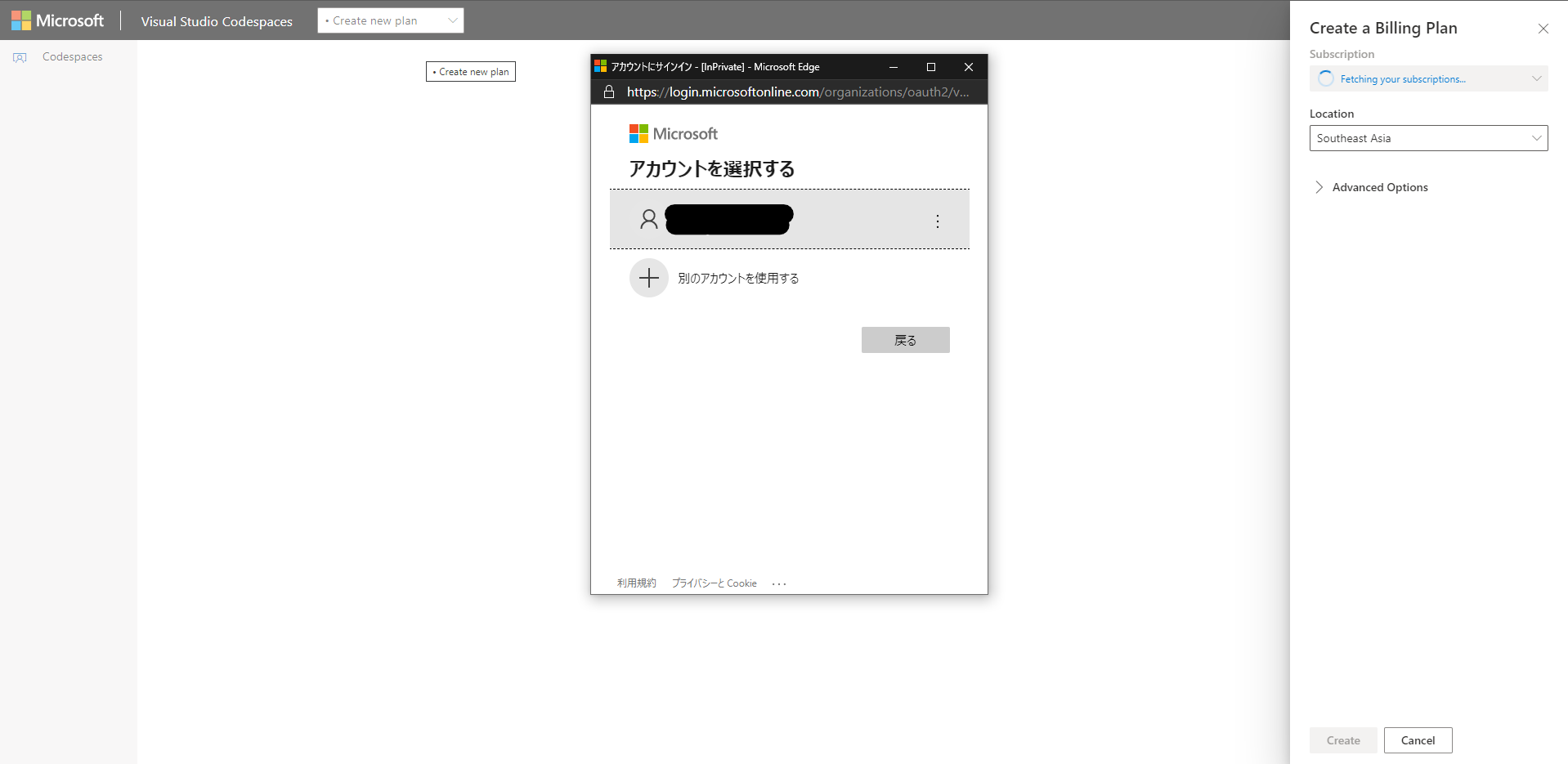Click the Create new plan tooltip box
Viewport: 1568px width, 764px height.
[471, 72]
